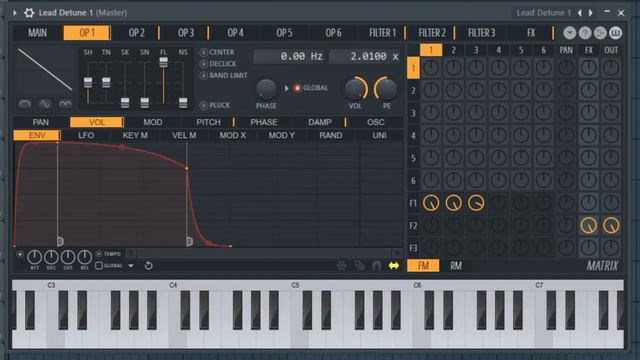640x360 pixels.
Task: Switch to the OP 2 tab
Action: [x=136, y=33]
